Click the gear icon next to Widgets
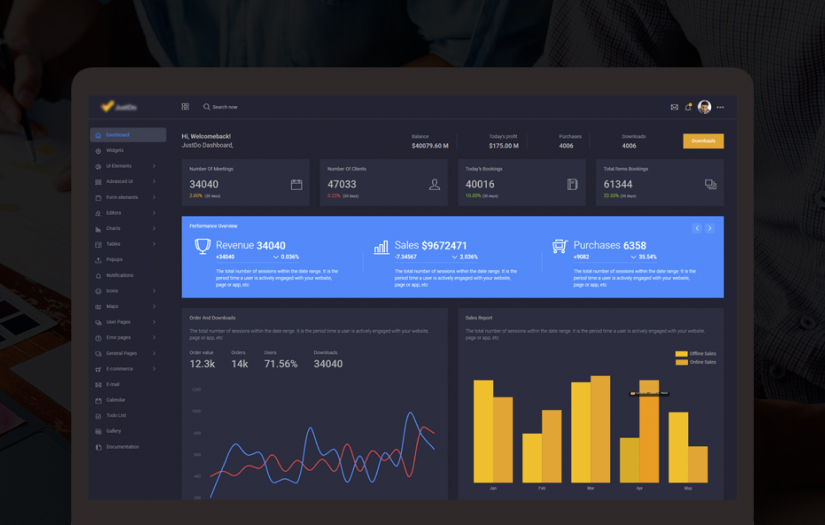Screen dimensions: 825x525 coord(98,151)
